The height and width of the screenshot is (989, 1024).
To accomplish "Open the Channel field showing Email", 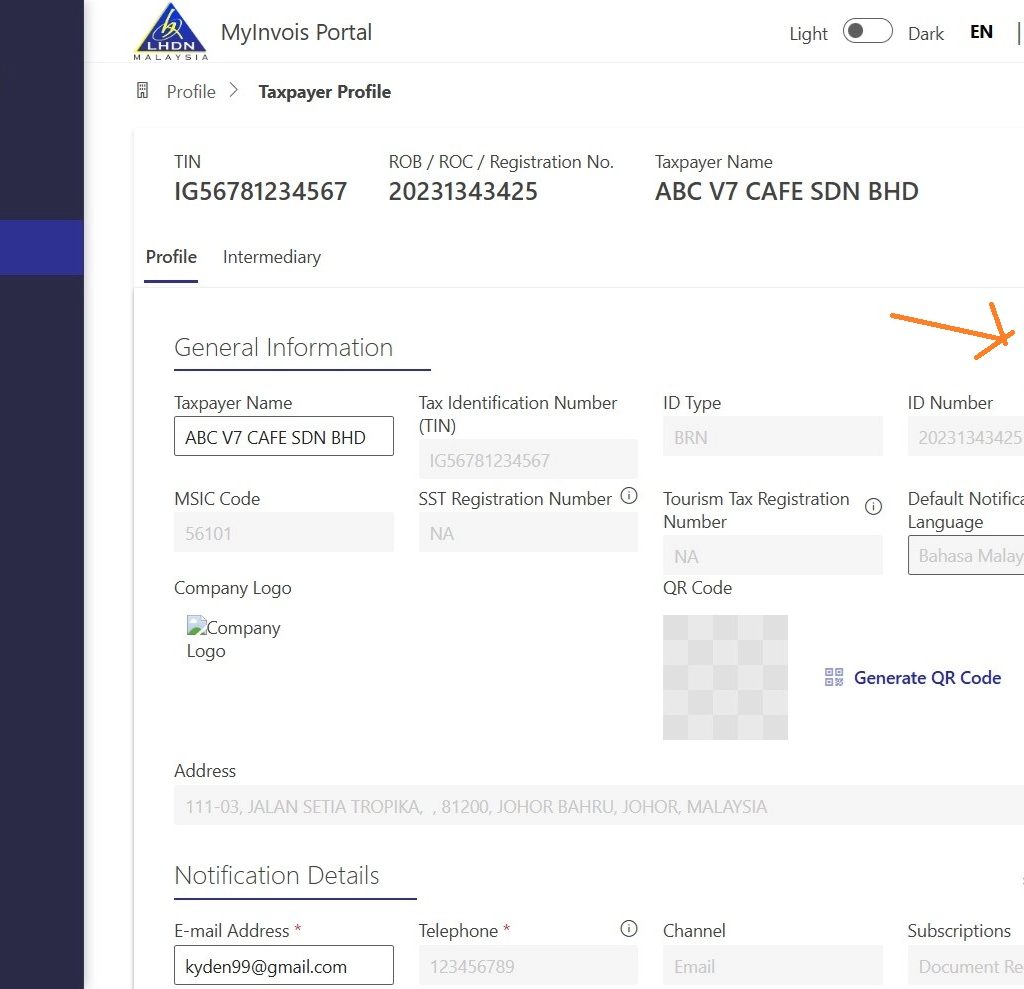I will tap(772, 967).
